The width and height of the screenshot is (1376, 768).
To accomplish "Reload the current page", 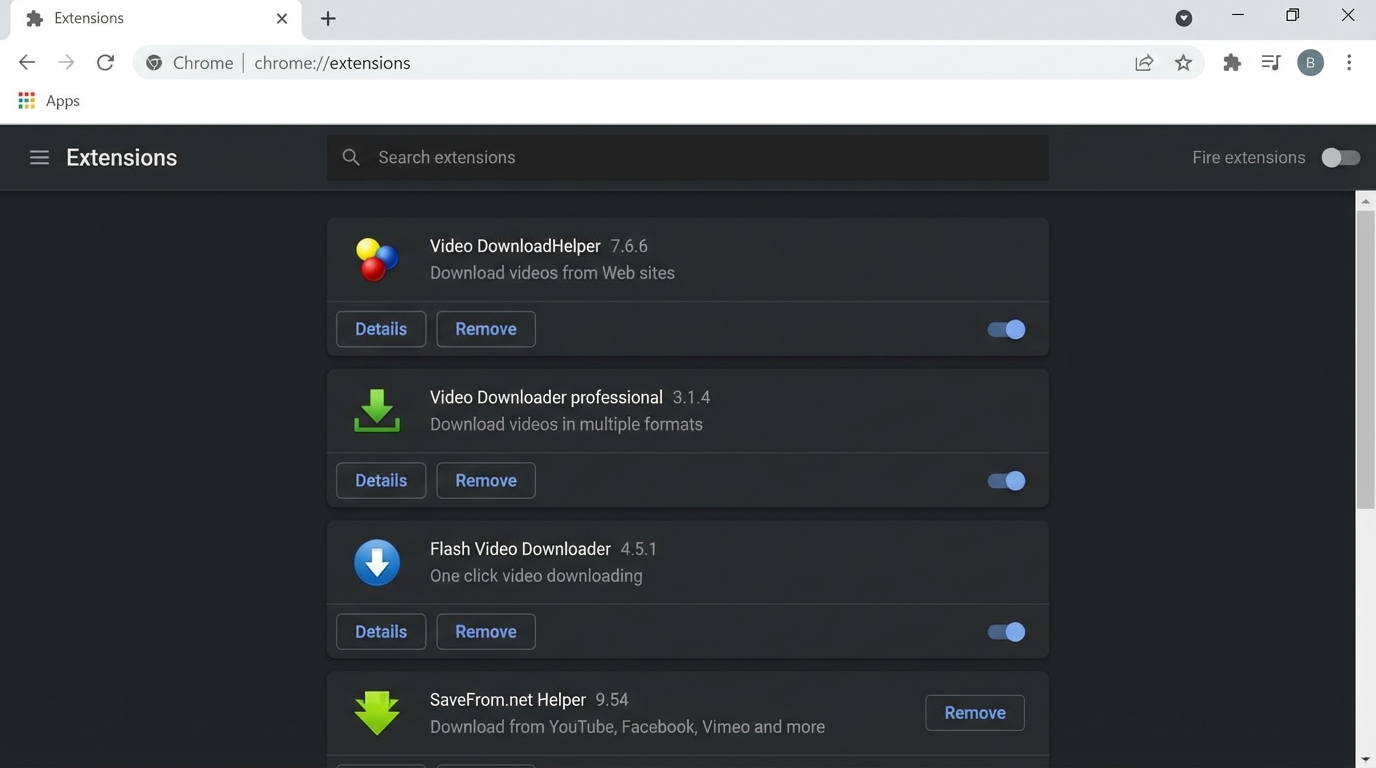I will [105, 61].
